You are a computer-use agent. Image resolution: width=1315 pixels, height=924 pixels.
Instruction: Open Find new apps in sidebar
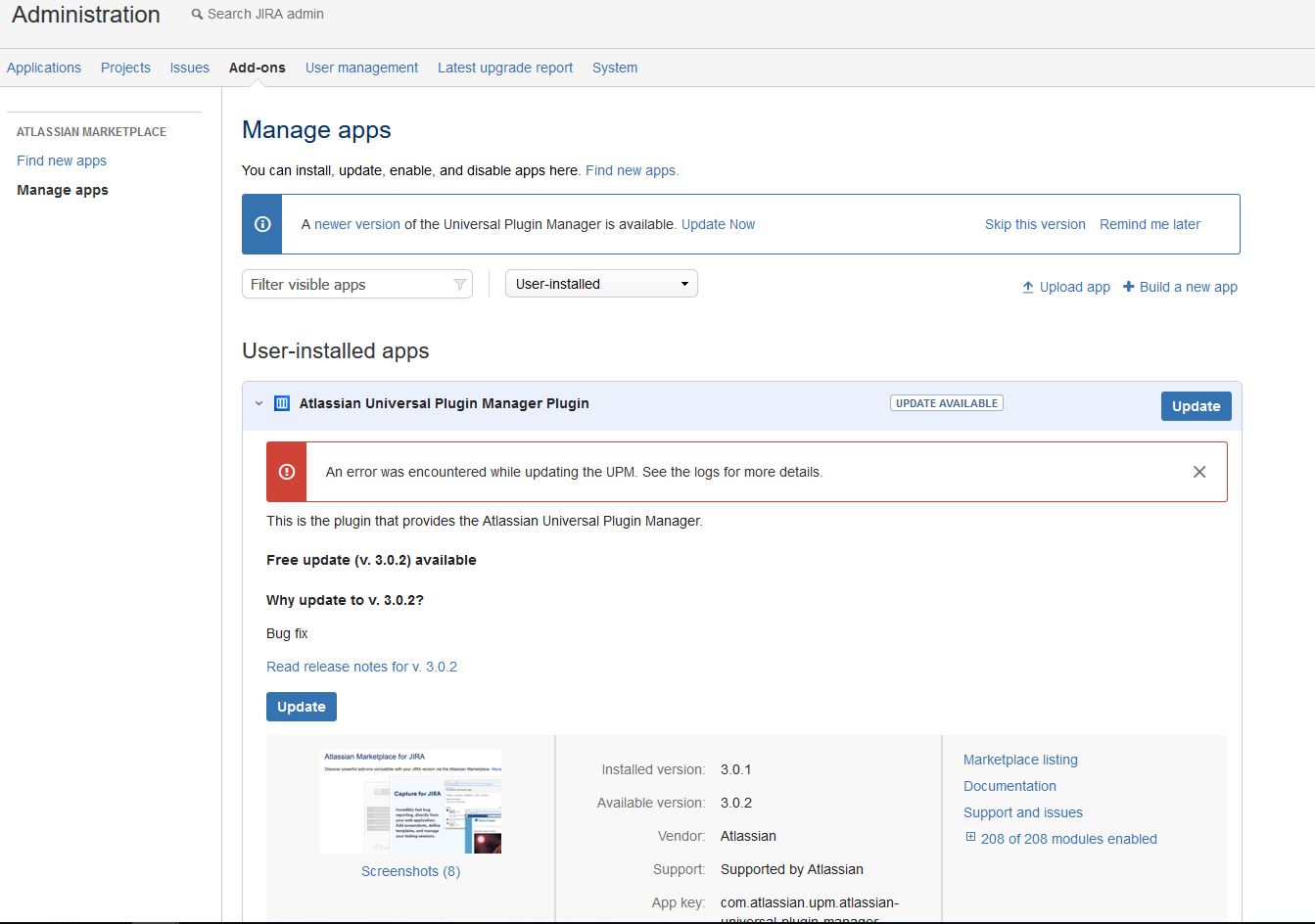(x=62, y=161)
